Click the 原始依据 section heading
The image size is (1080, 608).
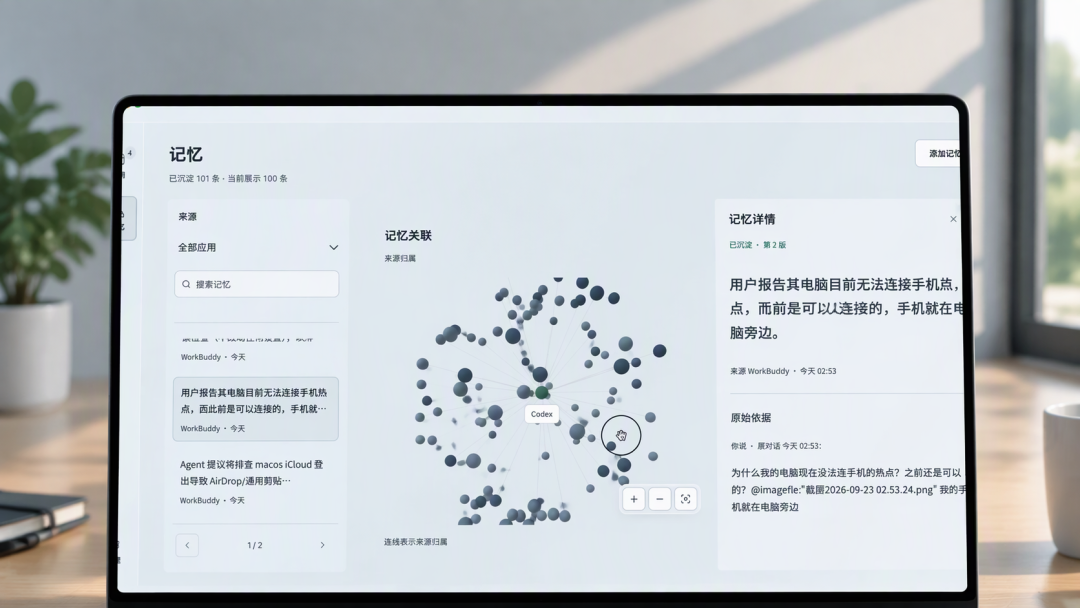[x=751, y=418]
